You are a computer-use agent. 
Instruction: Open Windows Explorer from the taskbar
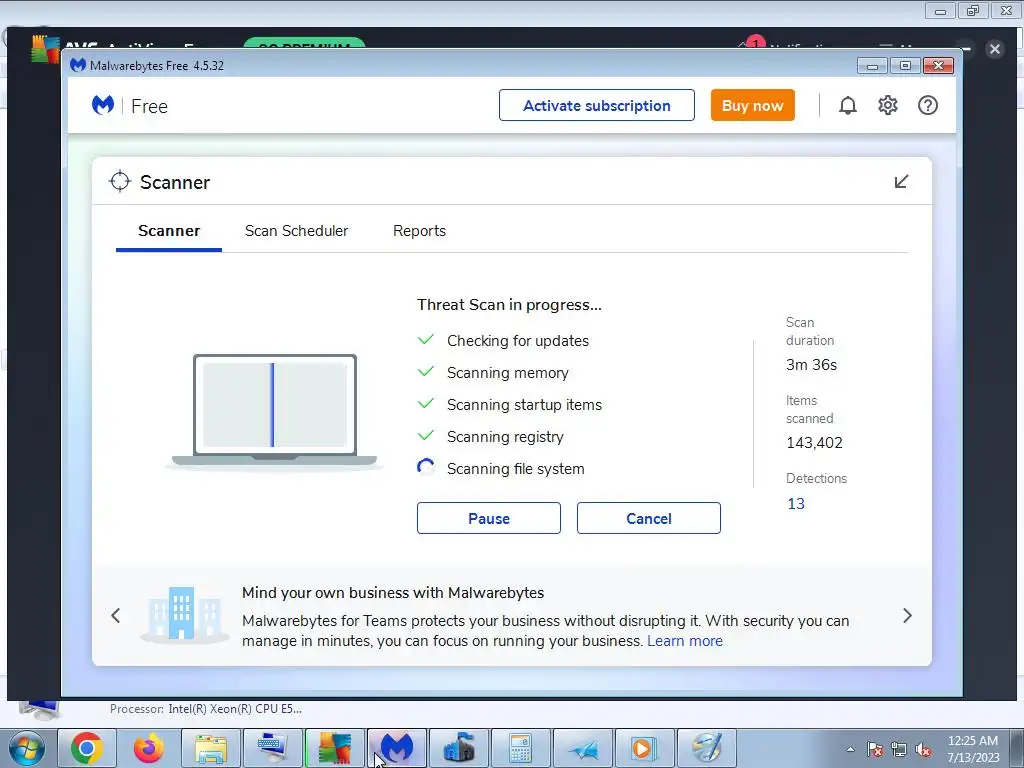211,748
